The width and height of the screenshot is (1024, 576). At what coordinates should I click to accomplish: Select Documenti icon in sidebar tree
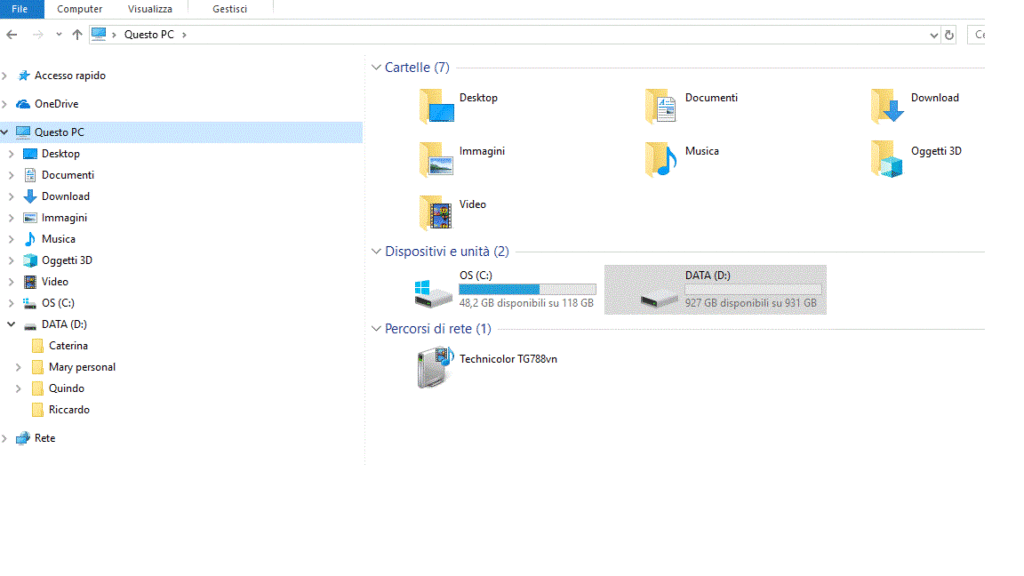click(x=30, y=175)
